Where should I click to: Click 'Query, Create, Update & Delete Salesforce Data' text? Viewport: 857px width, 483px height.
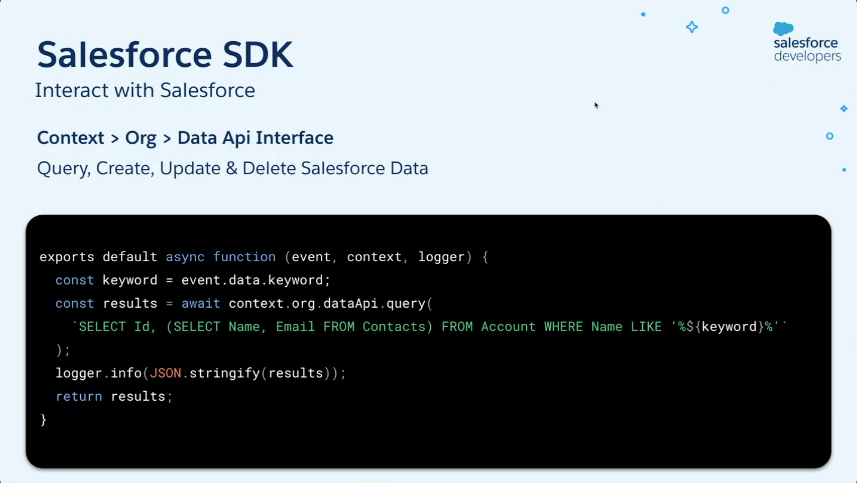[x=232, y=168]
